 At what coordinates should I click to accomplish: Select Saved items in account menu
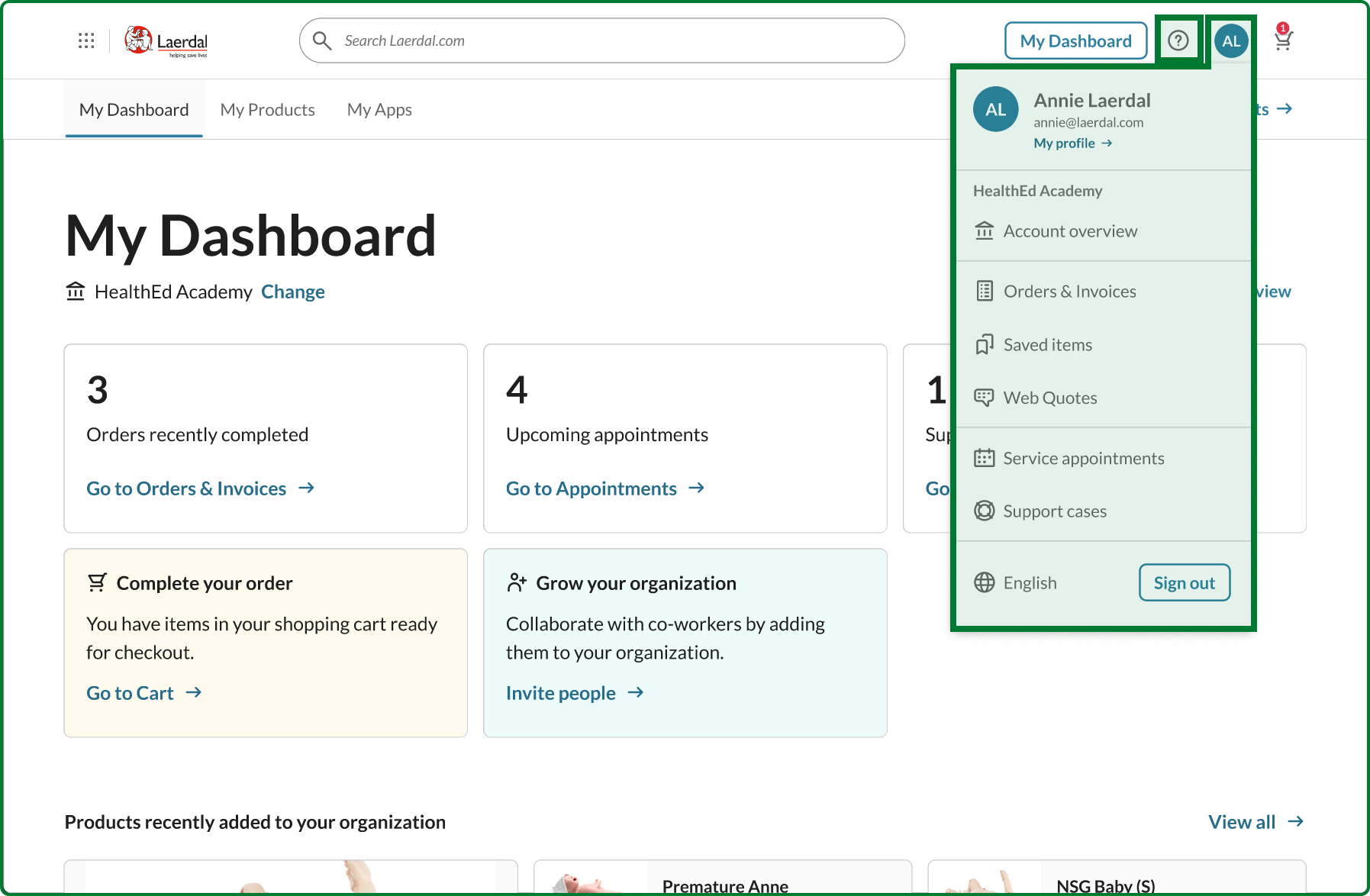[x=1047, y=345]
